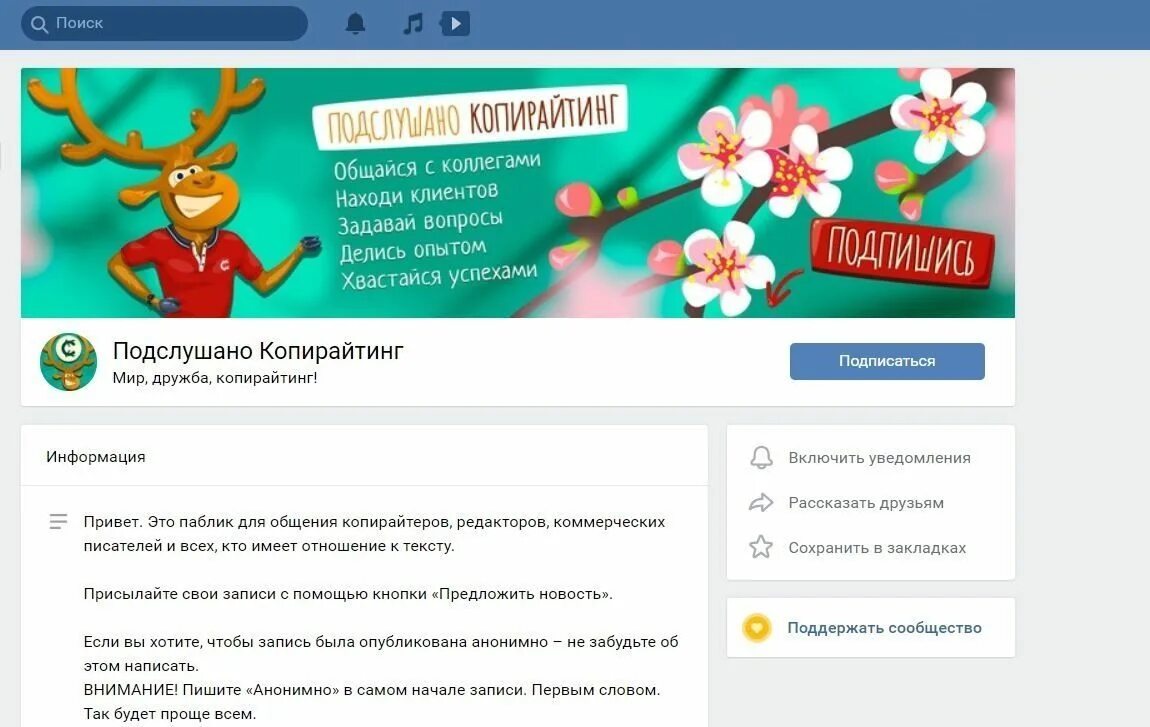1150x727 pixels.
Task: Open Поддержать сообщество link
Action: pos(885,628)
